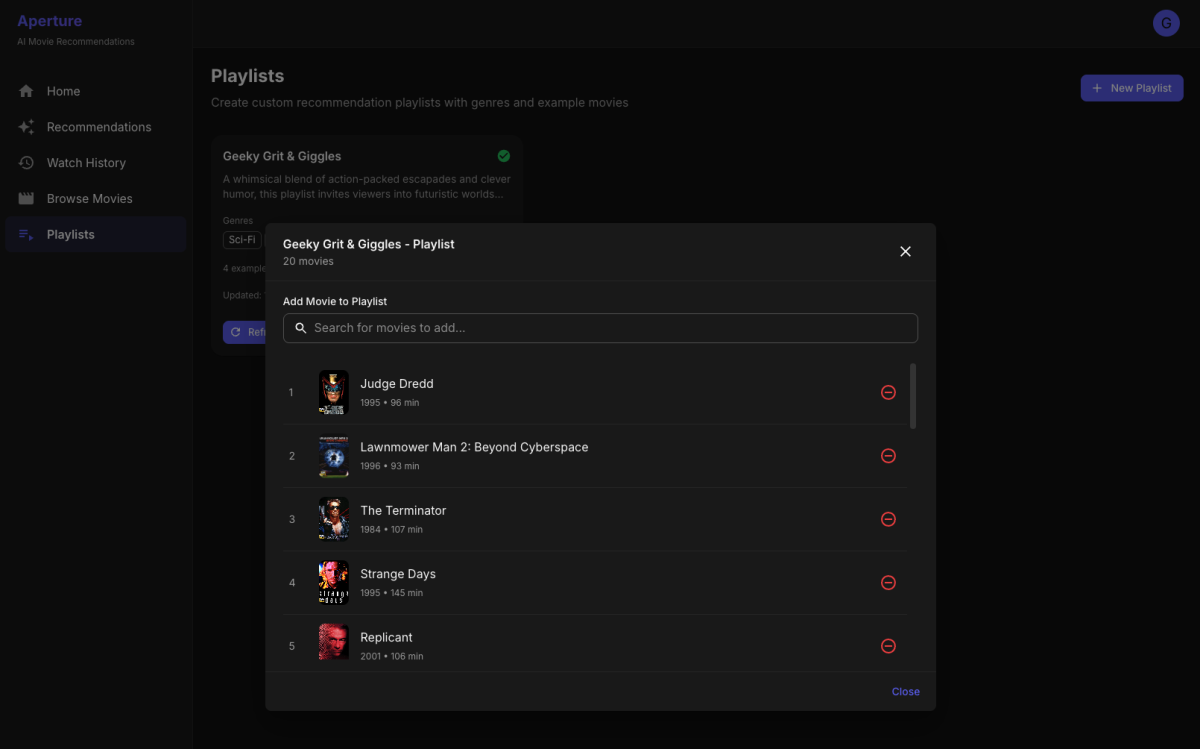Select the Playlists sidebar icon

(26, 233)
